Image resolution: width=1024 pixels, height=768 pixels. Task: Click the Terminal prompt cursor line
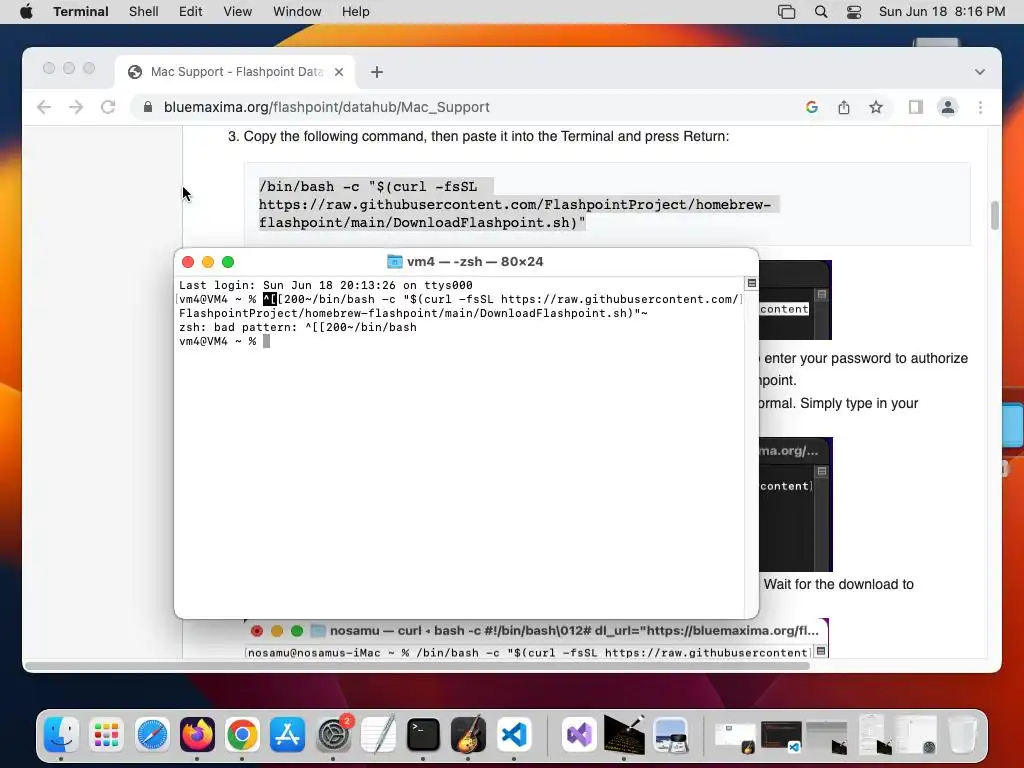(224, 341)
